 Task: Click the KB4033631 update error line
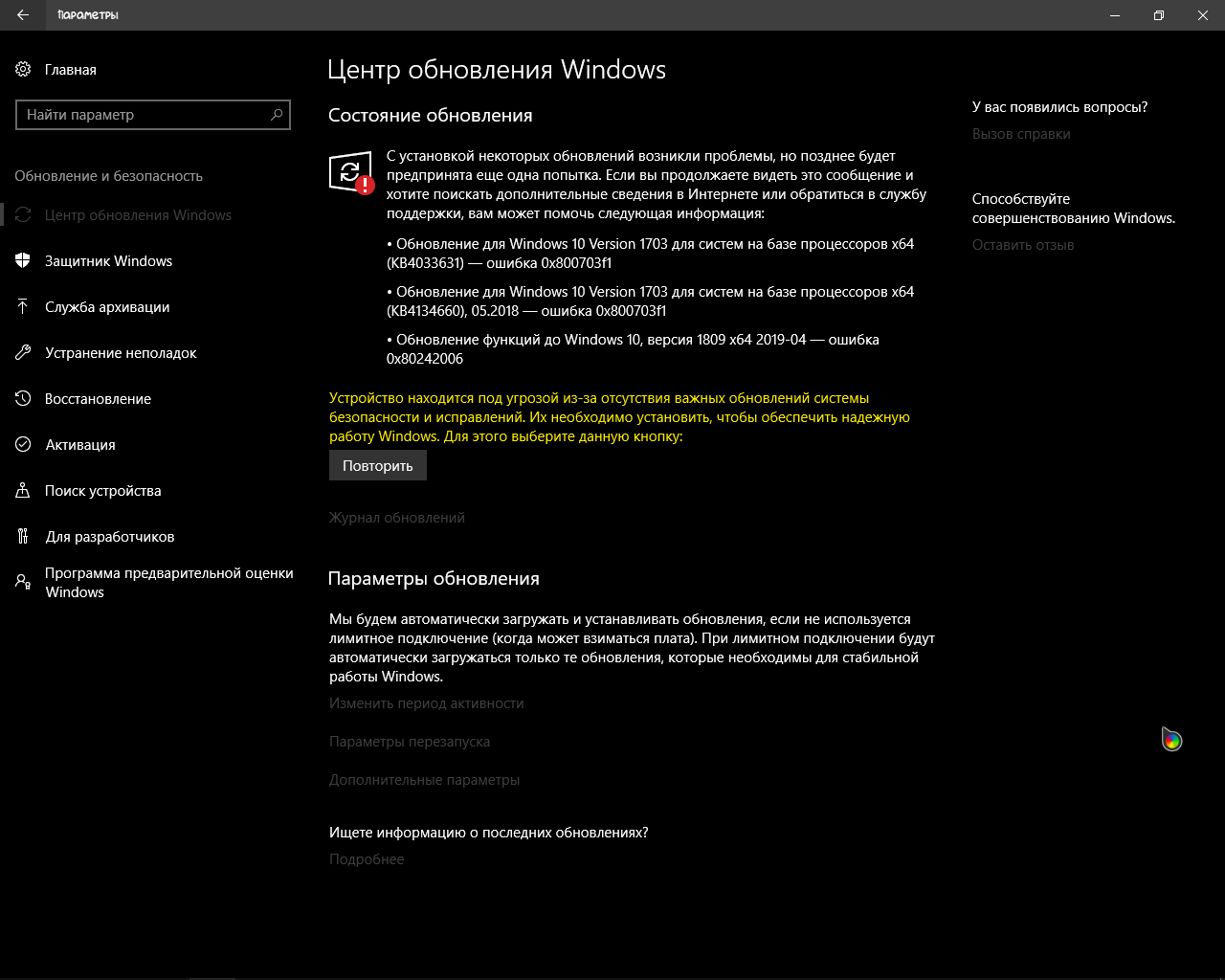coord(651,254)
